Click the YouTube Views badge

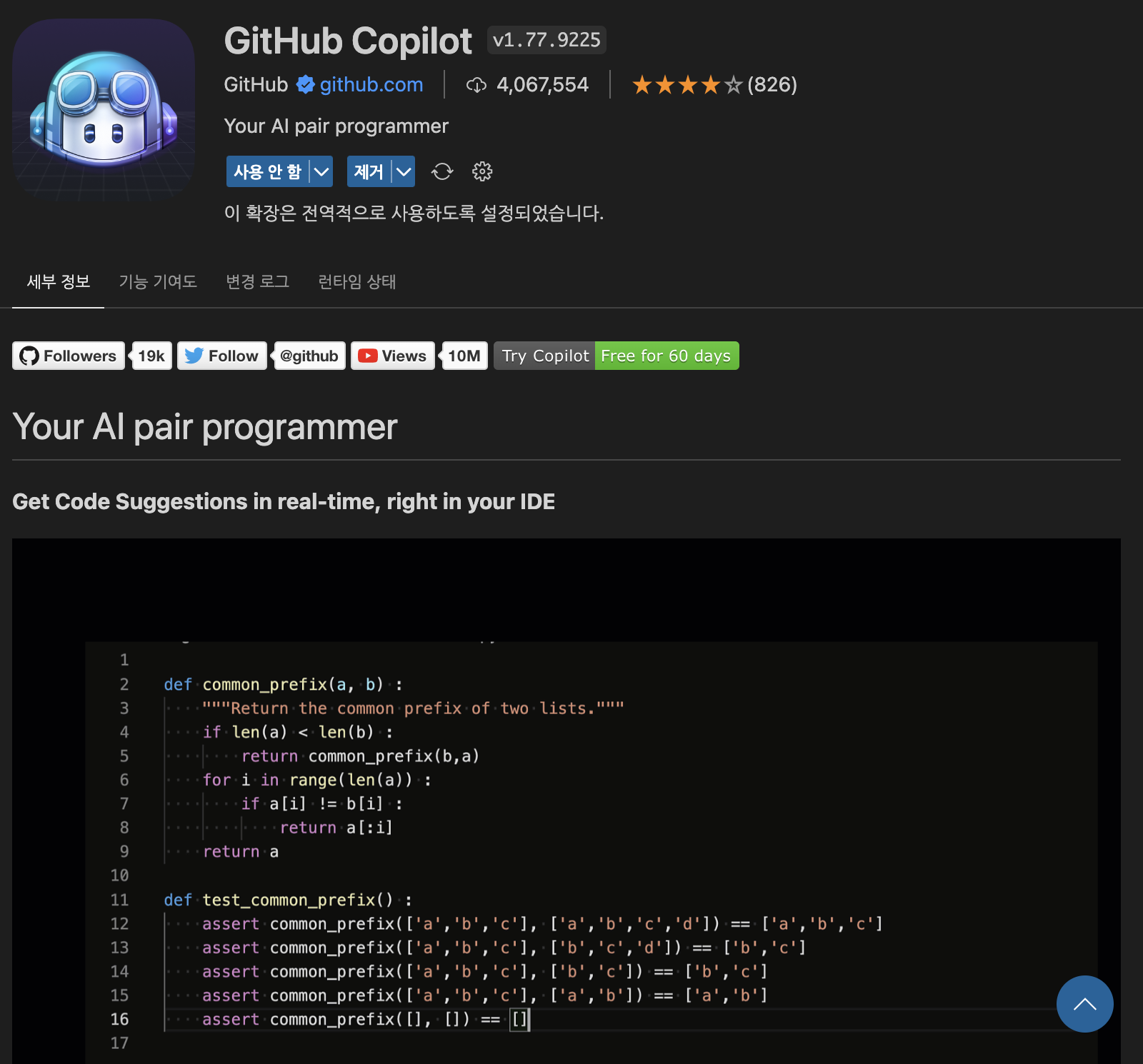[393, 356]
